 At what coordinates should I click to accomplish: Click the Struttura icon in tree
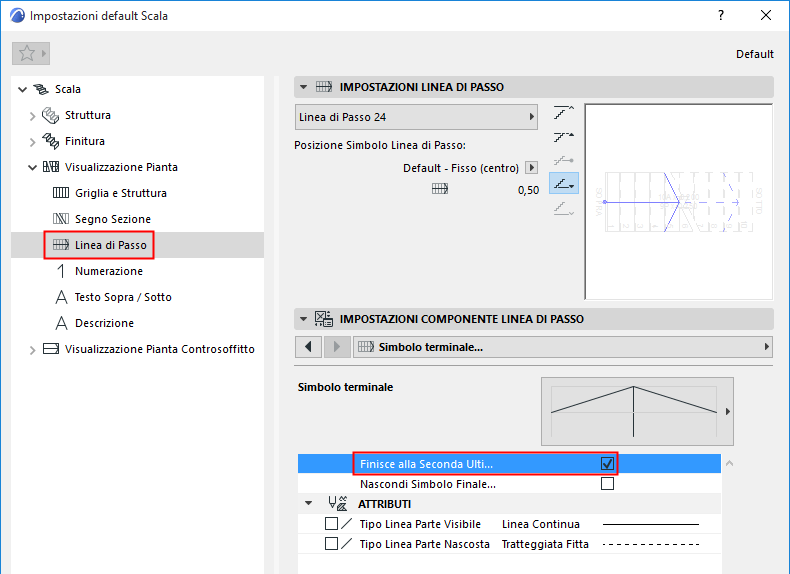pyautogui.click(x=50, y=115)
